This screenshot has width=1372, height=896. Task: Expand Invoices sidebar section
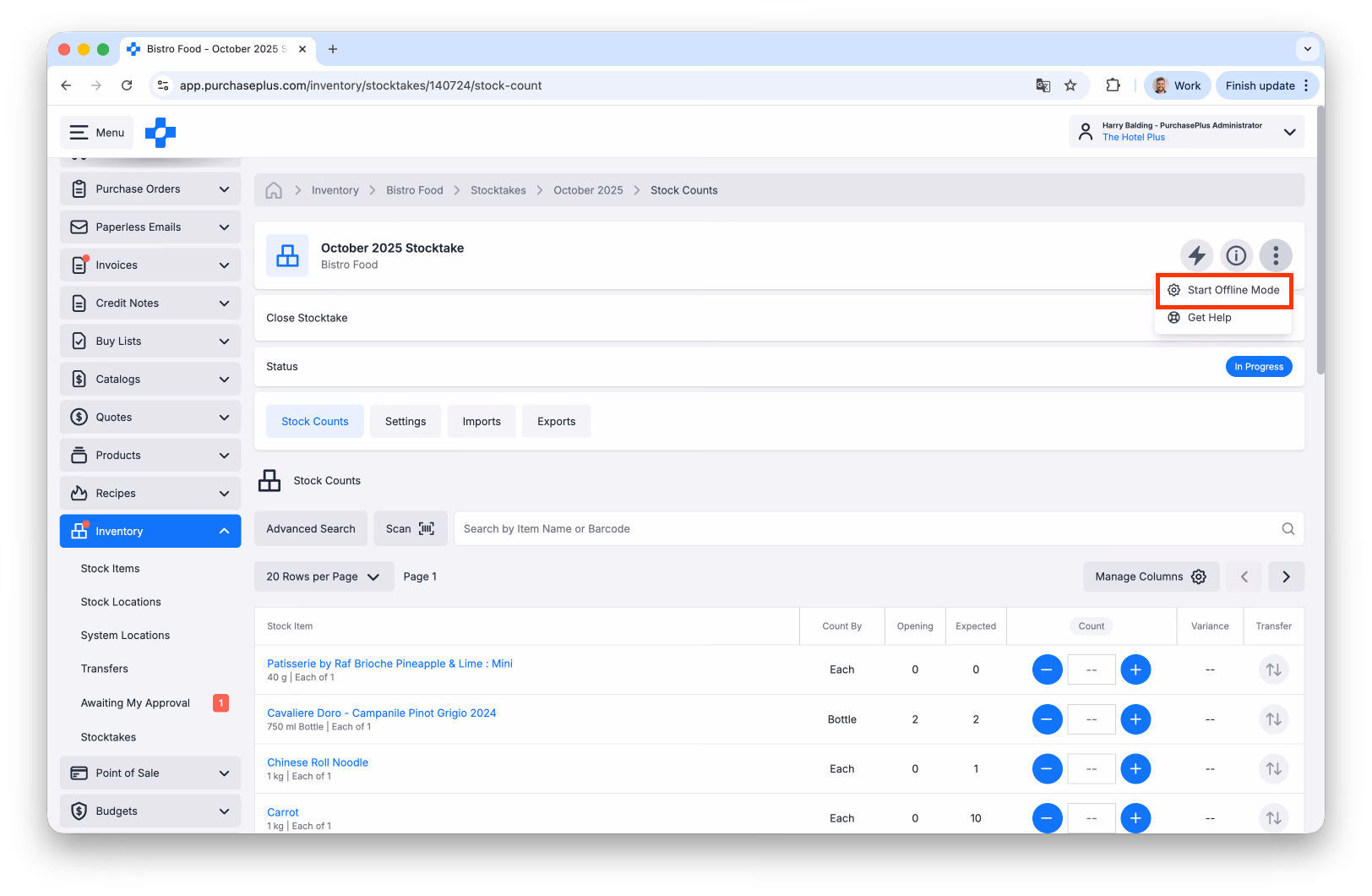coord(150,265)
